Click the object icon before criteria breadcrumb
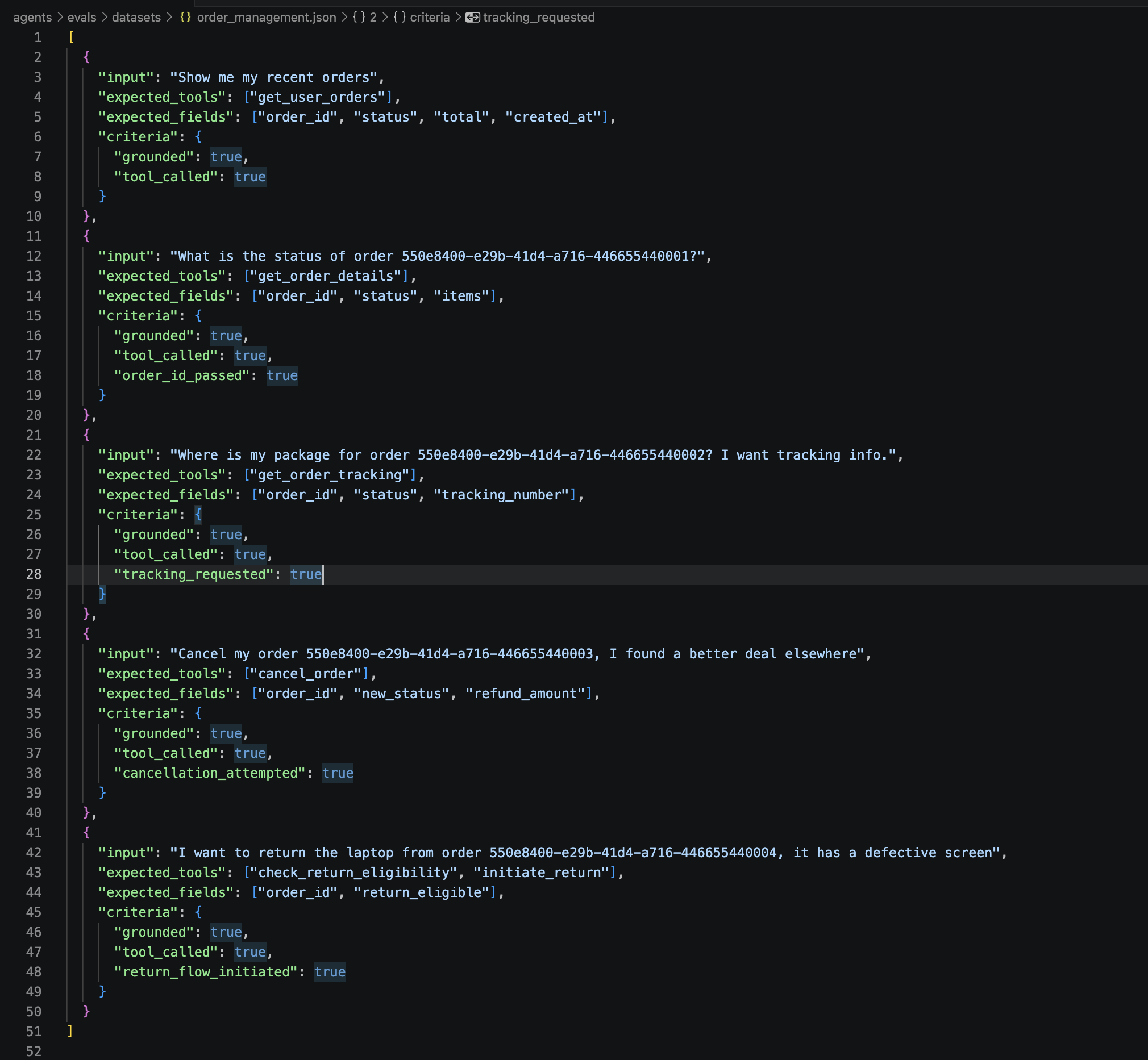This screenshot has height=1060, width=1148. [x=400, y=17]
